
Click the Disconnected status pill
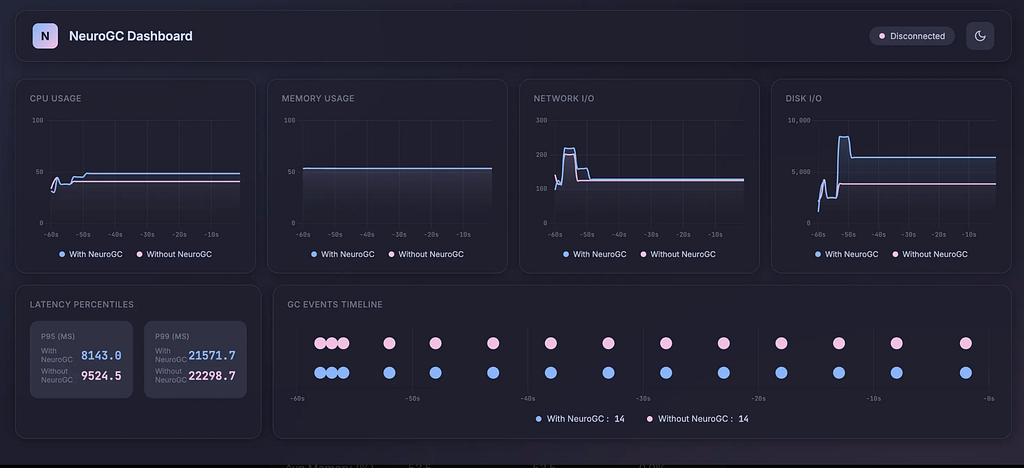click(912, 36)
